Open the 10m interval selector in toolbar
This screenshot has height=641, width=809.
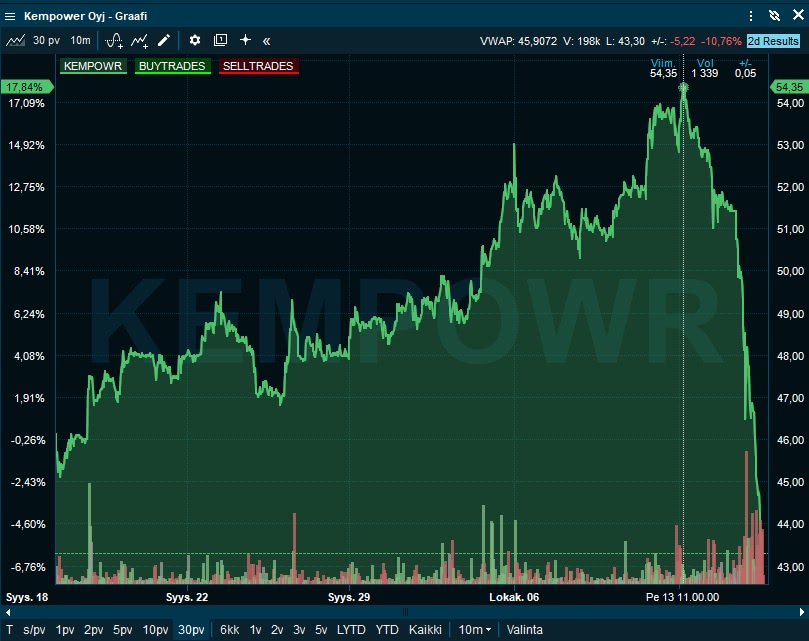pyautogui.click(x=80, y=40)
